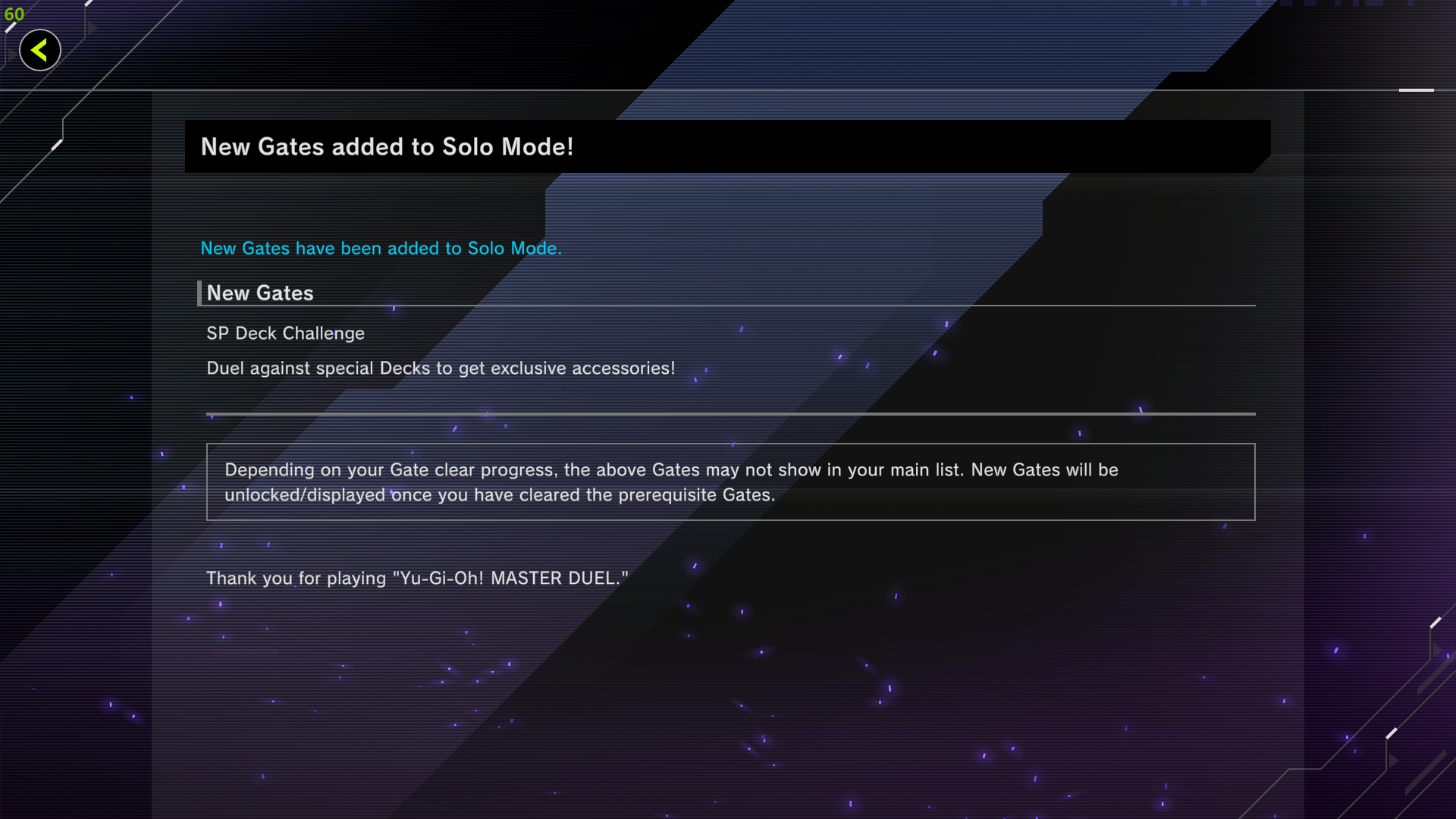This screenshot has height=819, width=1456.
Task: Click the vertical bar beside New Gates heading
Action: [199, 293]
